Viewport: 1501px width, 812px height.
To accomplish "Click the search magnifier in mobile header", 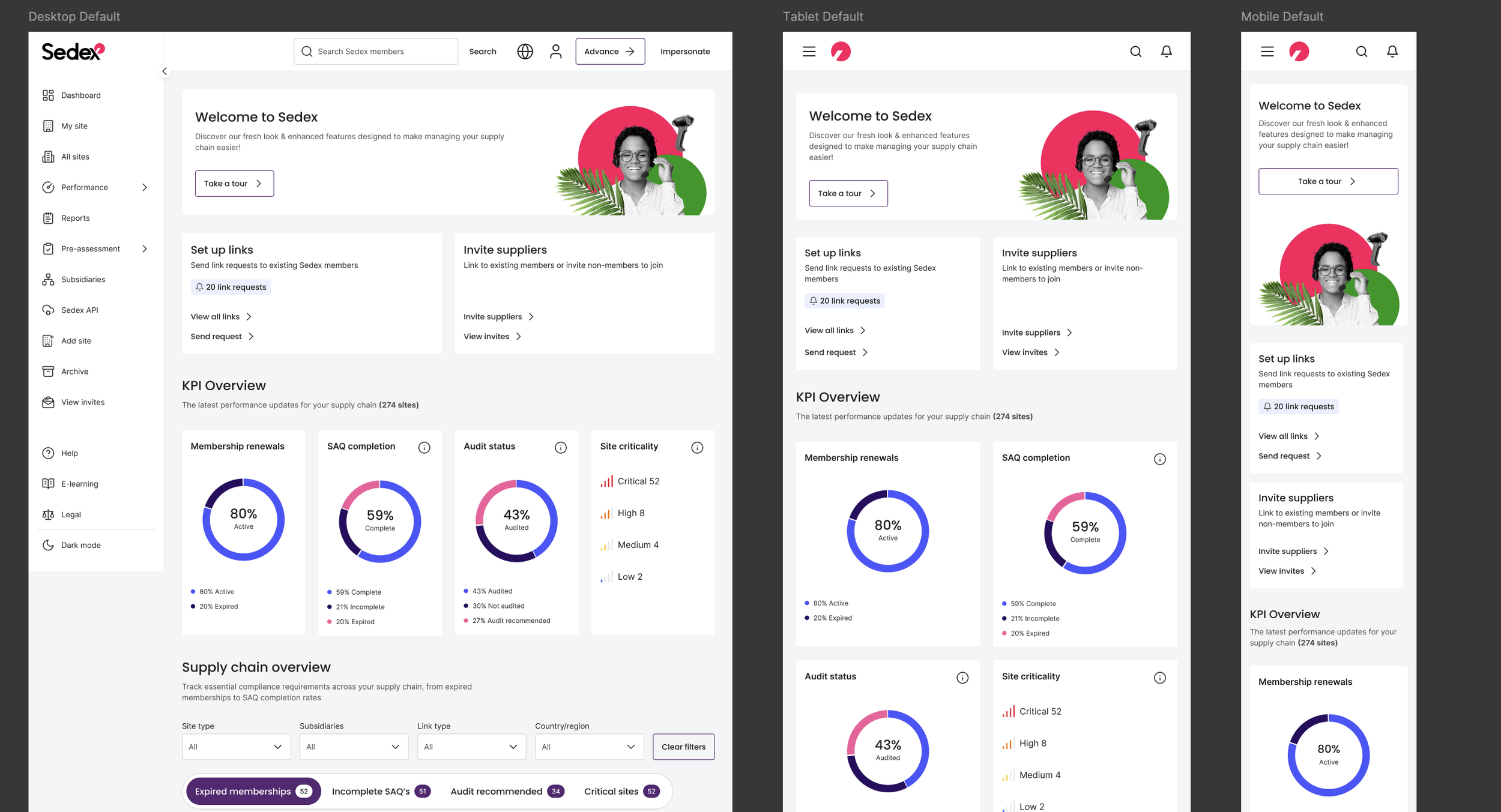I will coord(1361,52).
